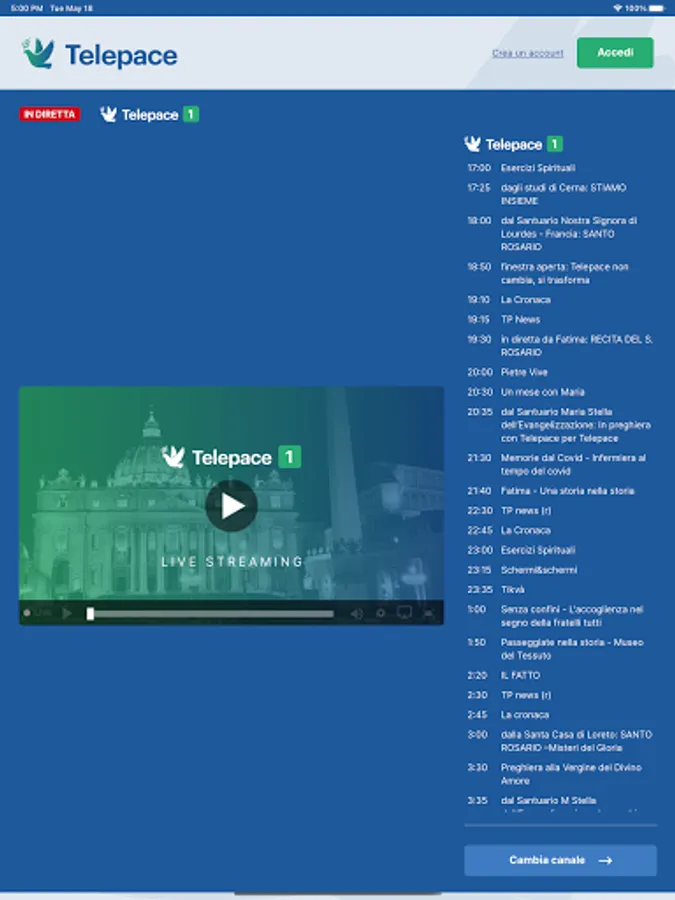Image resolution: width=675 pixels, height=900 pixels.
Task: Click the Telepace 1 logo above the schedule
Action: pyautogui.click(x=513, y=144)
